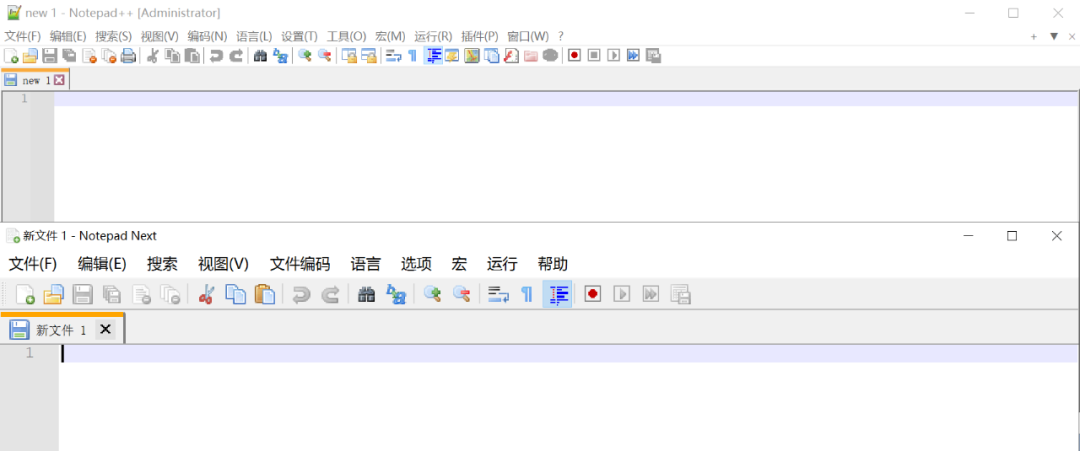Toggle Word Wrap in Notepad++ toolbar
This screenshot has width=1080, height=451.
coord(393,56)
